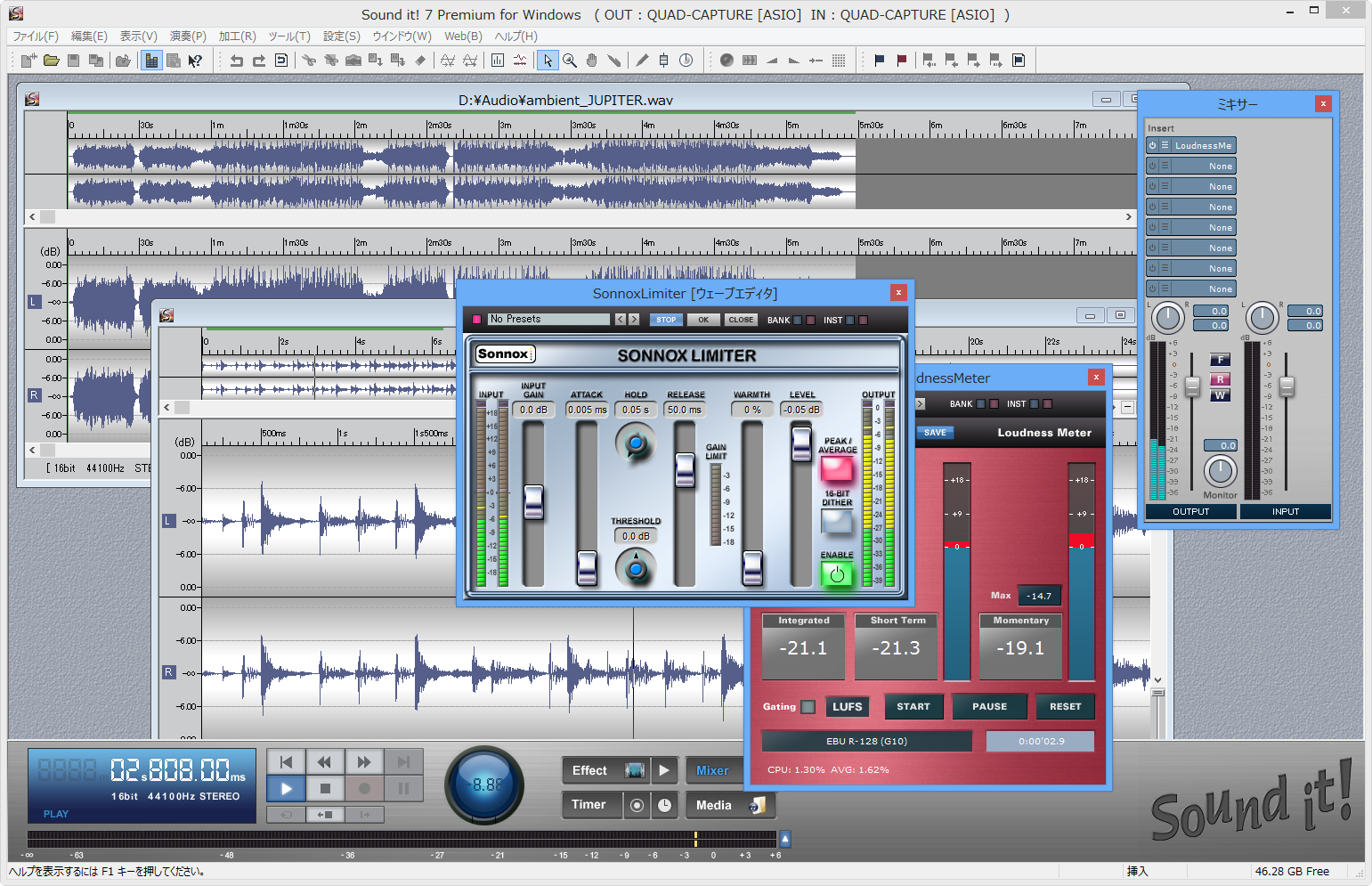Click the fast-forward transport button
Screen dimensions: 1372x886
[x=364, y=762]
